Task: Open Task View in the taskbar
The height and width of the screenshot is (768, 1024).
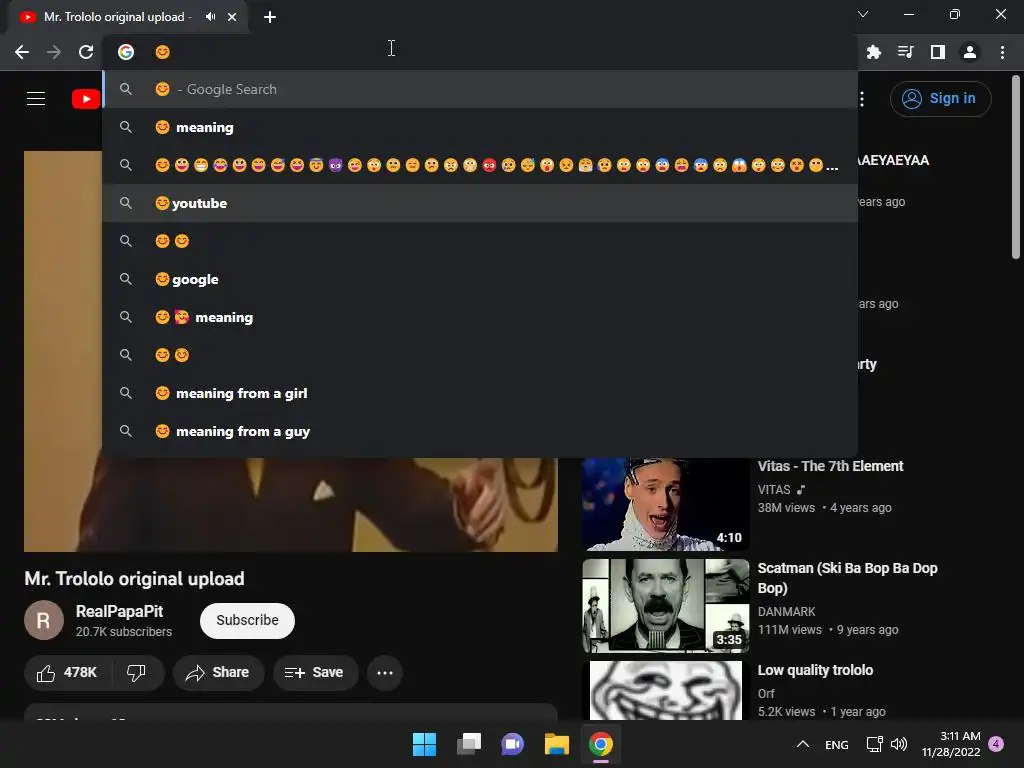Action: pos(468,744)
